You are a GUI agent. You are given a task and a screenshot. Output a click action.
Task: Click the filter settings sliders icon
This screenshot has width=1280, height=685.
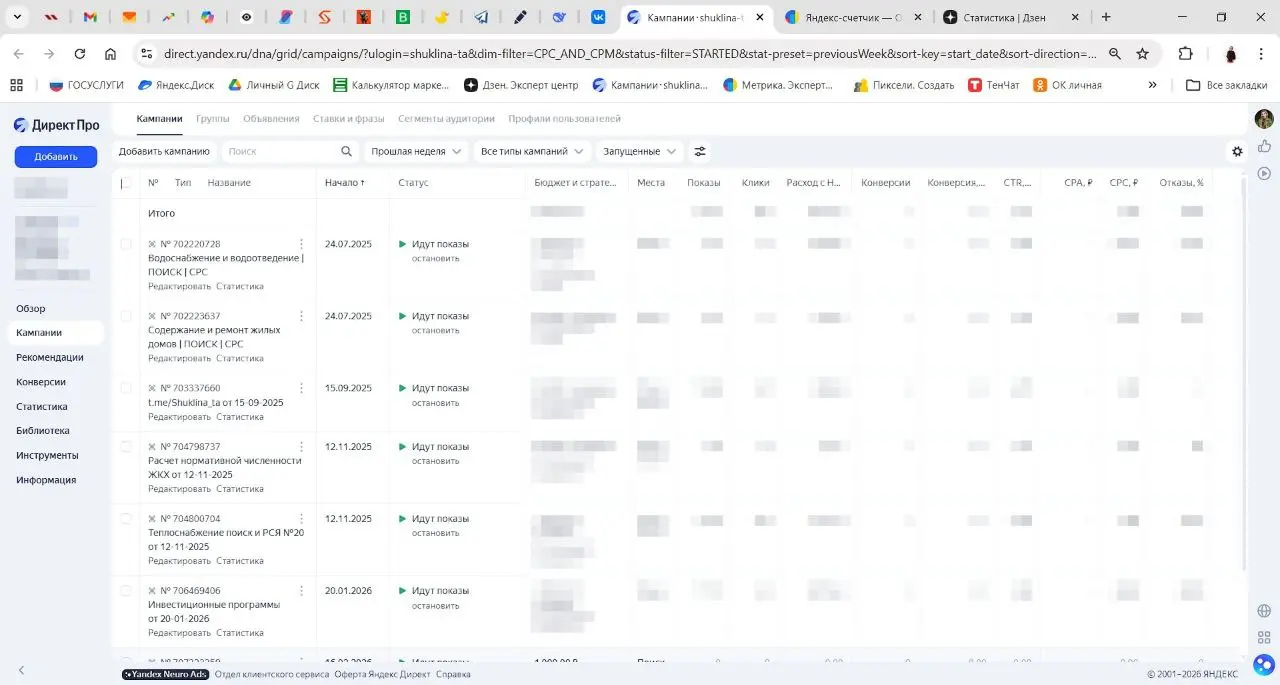(x=700, y=151)
